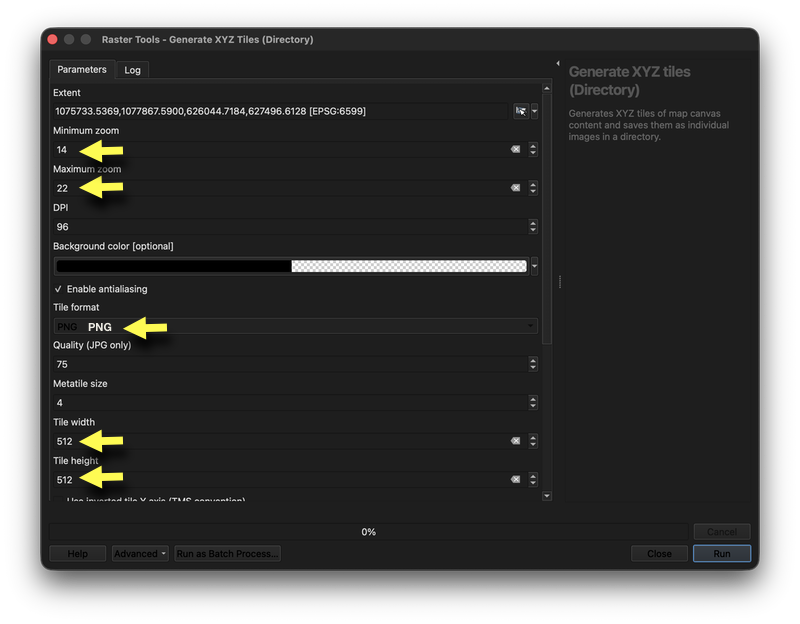Viewport: 800px width, 624px height.
Task: Decrease Maximum zoom with down stepper arrow
Action: [x=533, y=192]
